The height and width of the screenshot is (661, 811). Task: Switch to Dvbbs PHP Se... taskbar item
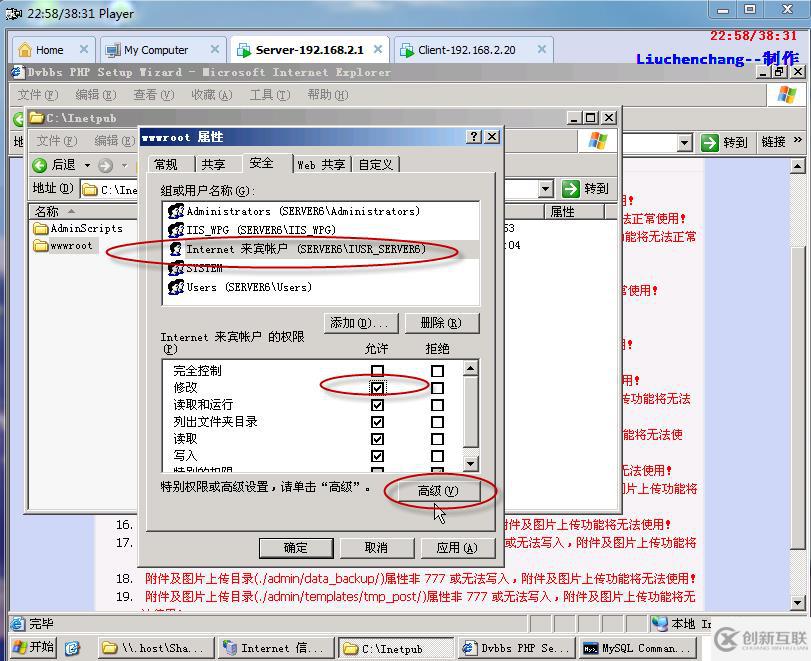click(x=515, y=648)
